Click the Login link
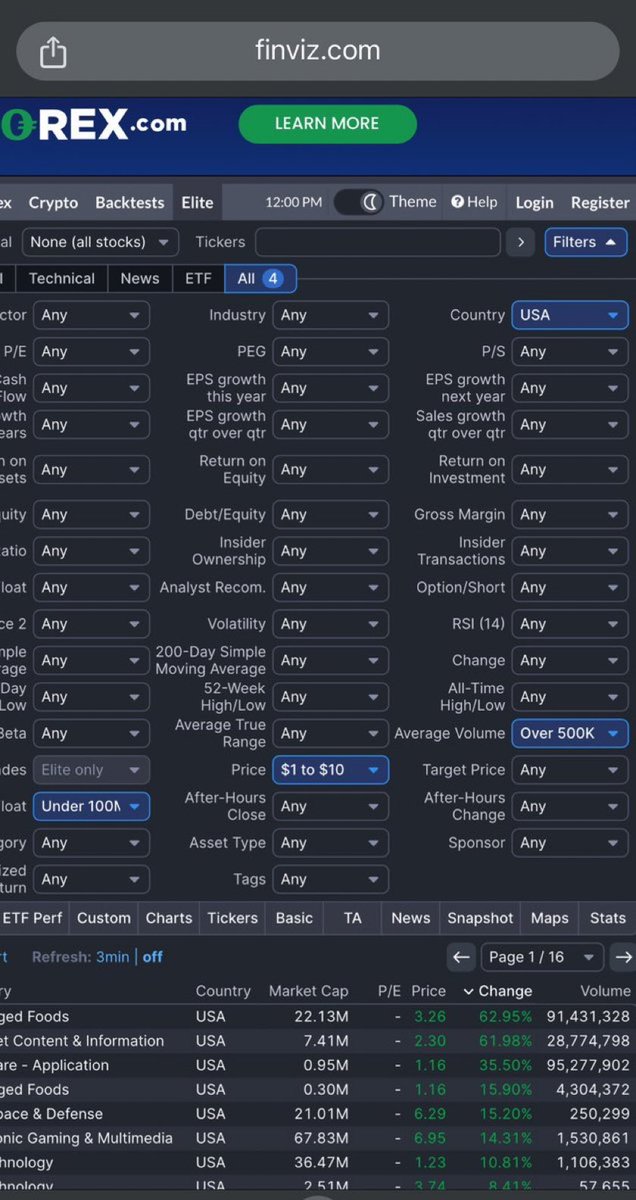 tap(534, 202)
